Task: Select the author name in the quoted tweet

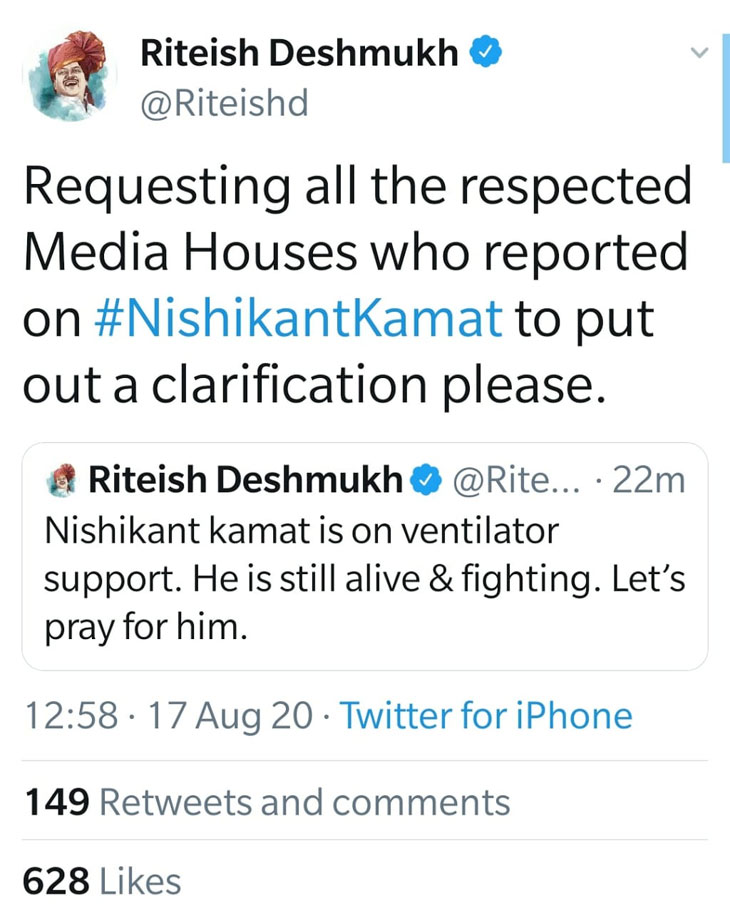Action: click(x=245, y=481)
